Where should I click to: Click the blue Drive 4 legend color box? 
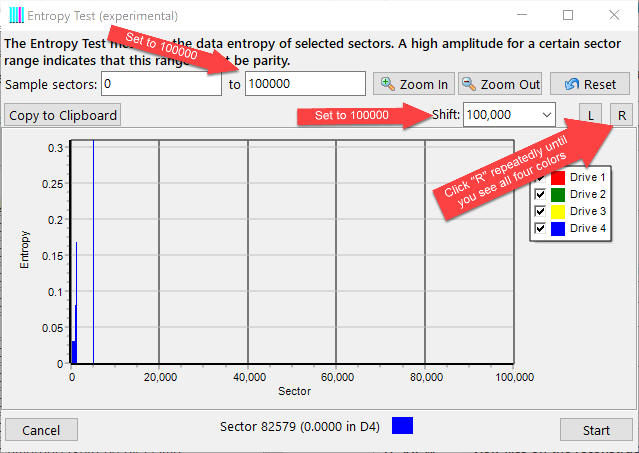click(x=558, y=228)
